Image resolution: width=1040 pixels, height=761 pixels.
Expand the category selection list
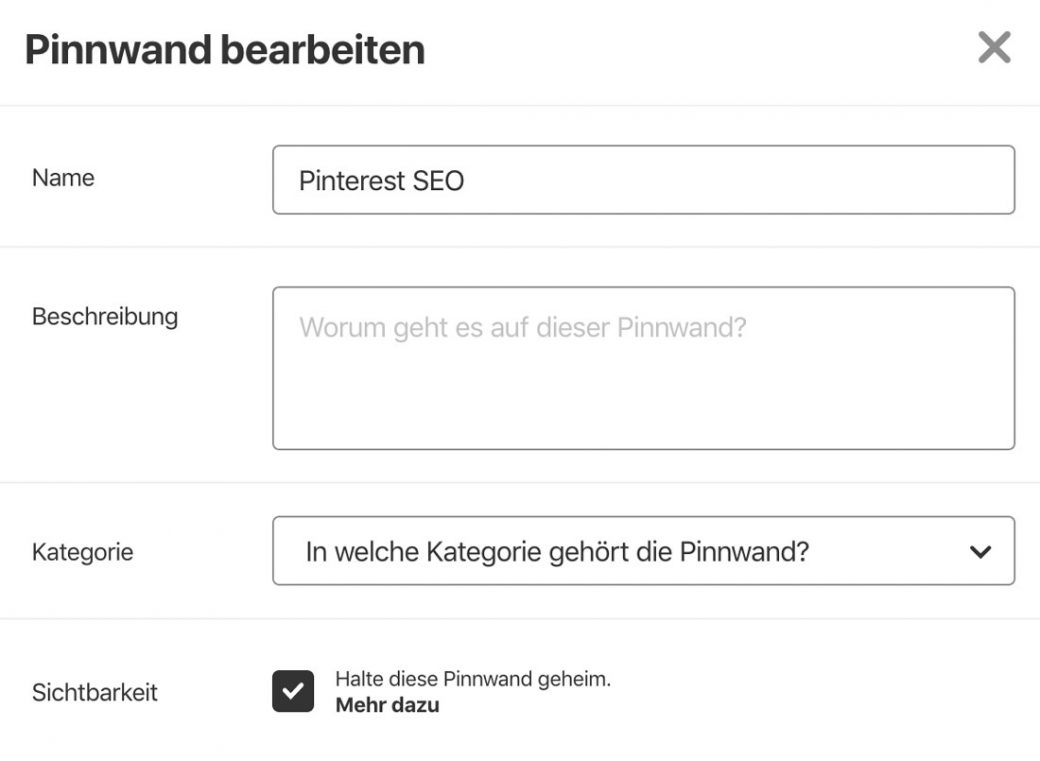644,551
